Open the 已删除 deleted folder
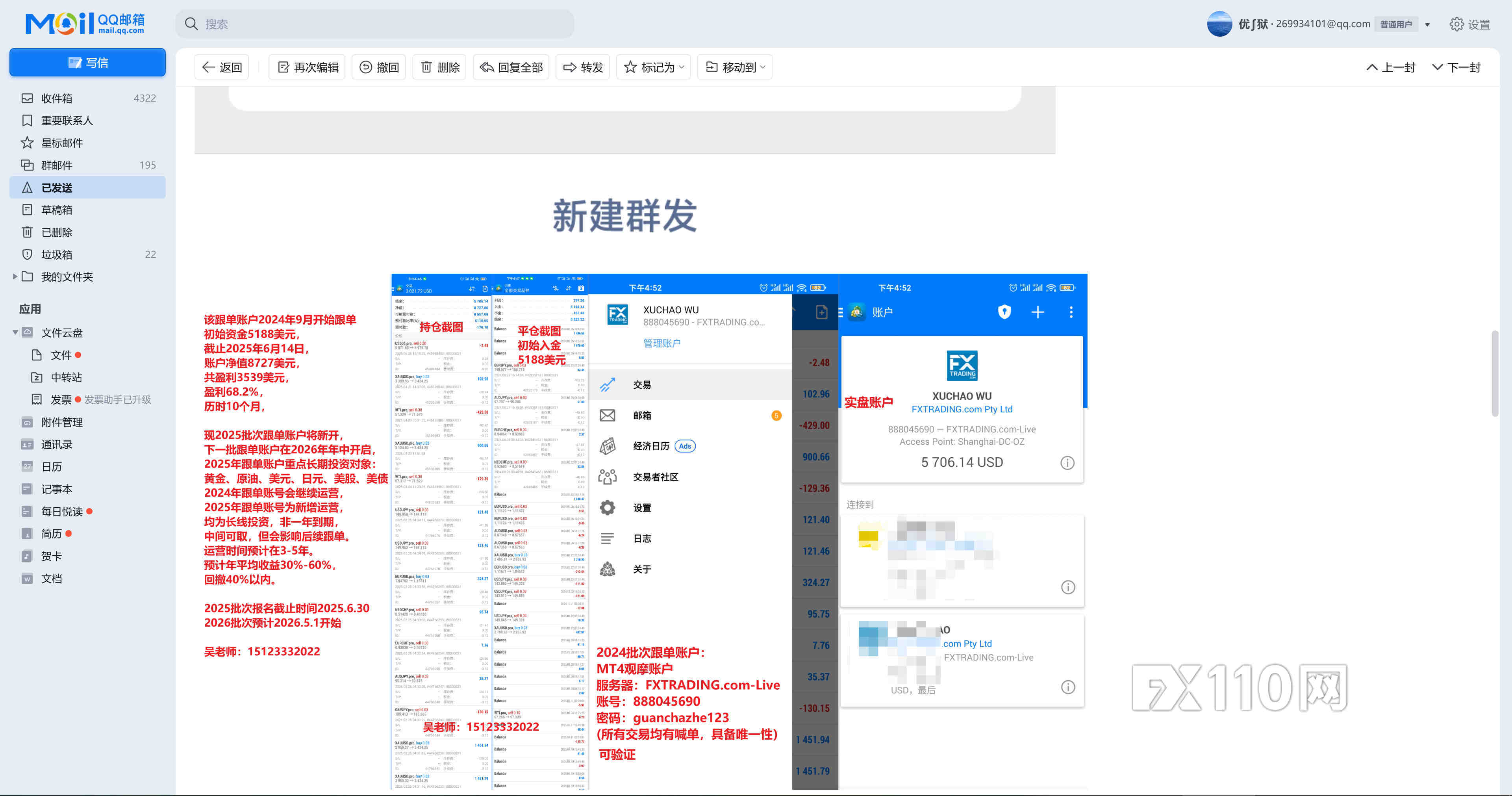Viewport: 1512px width, 796px height. [x=87, y=232]
